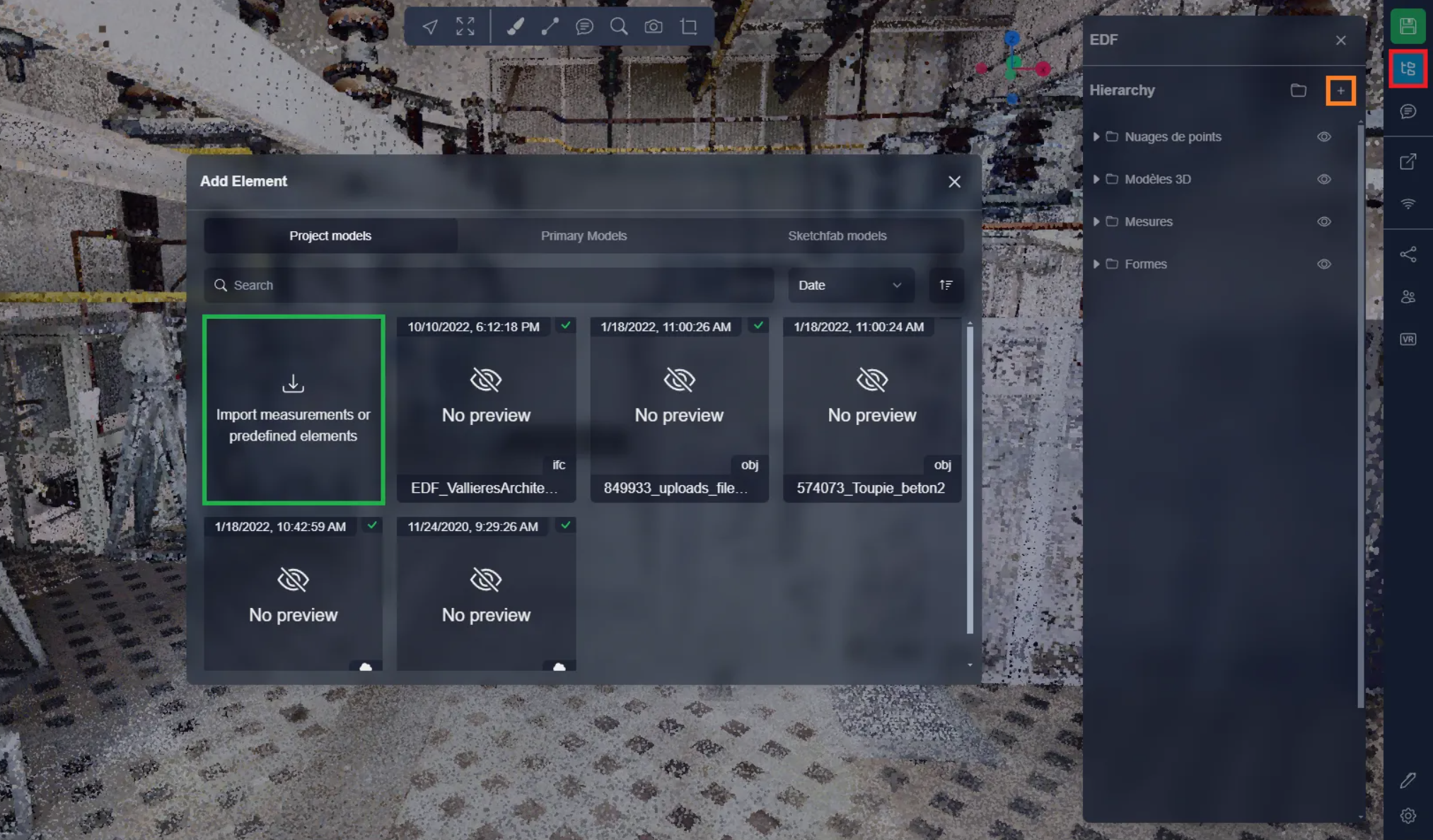Click the green save icon

pos(1408,27)
